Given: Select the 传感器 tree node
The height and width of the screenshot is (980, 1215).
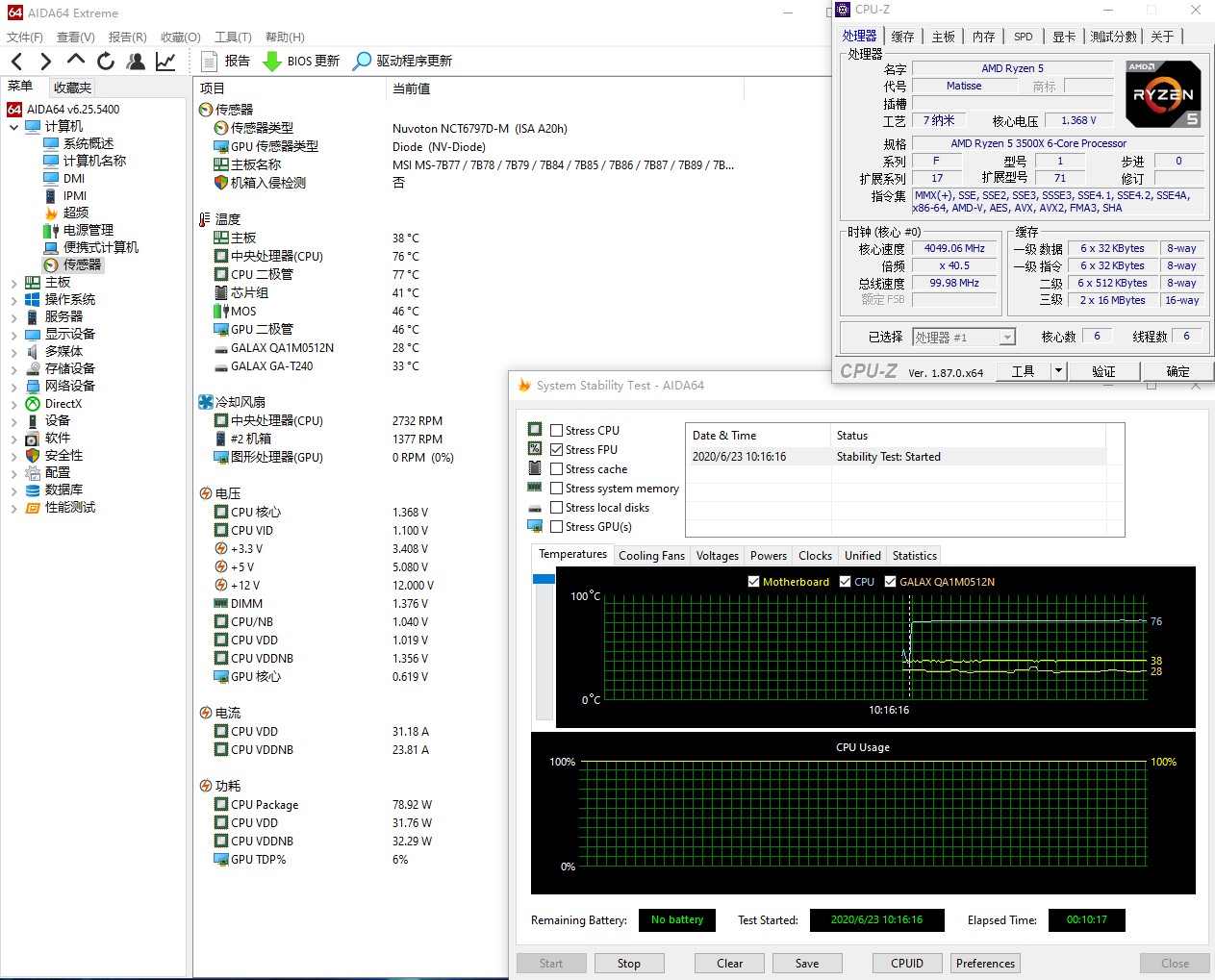Looking at the screenshot, I should [x=82, y=264].
